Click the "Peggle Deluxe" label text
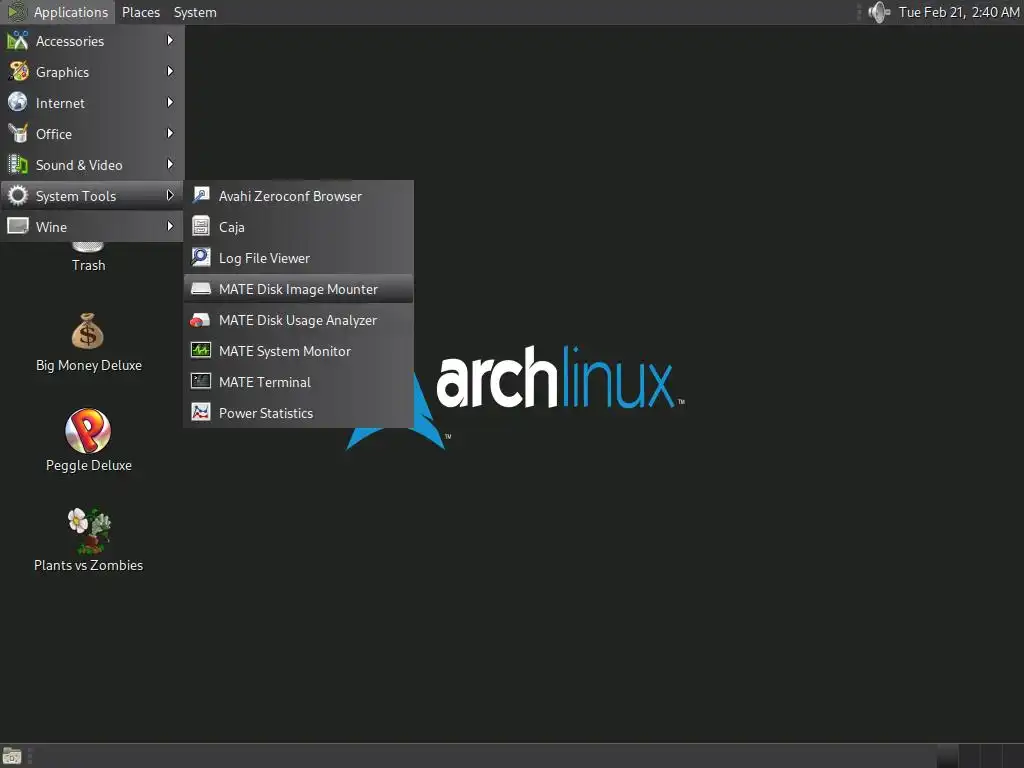The image size is (1024, 768). 89,465
